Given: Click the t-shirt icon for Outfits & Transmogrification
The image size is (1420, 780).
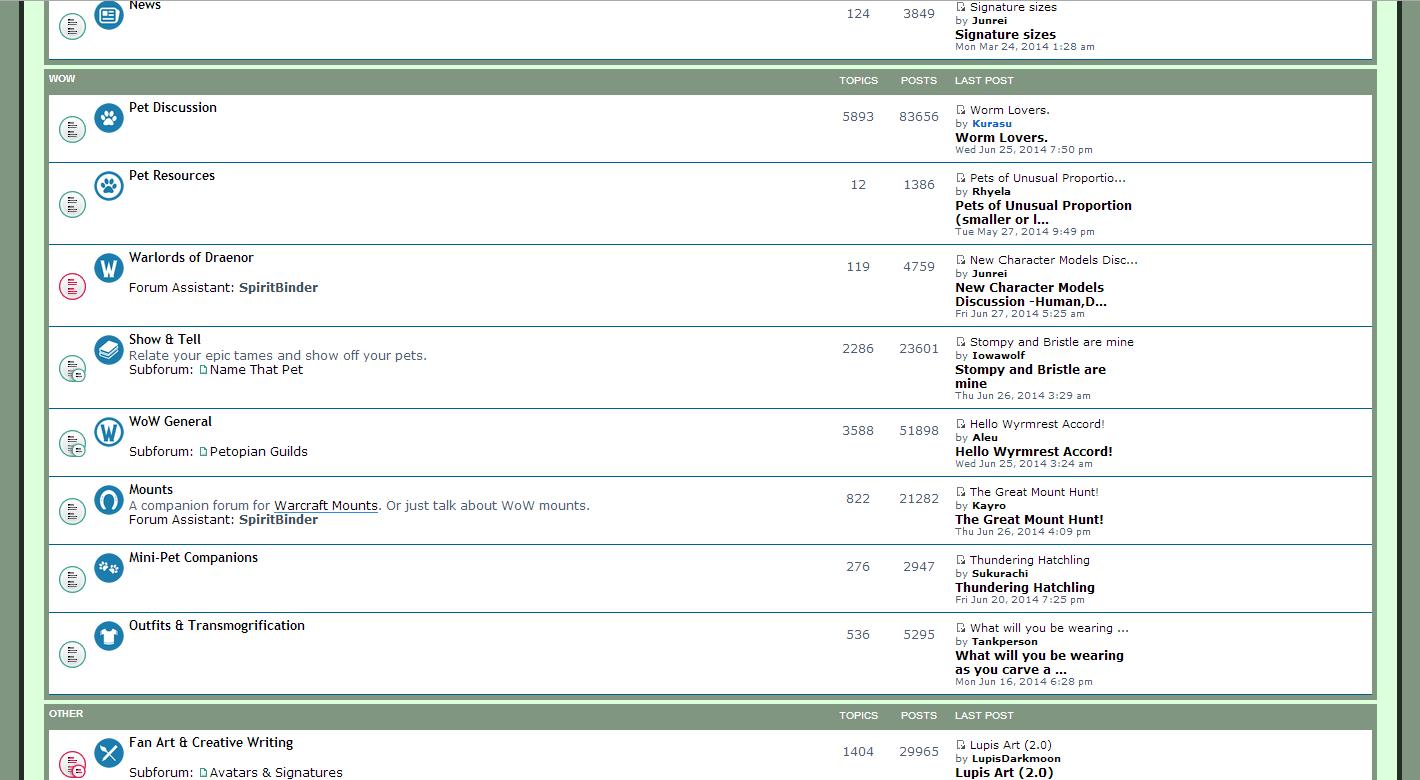Looking at the screenshot, I should [109, 636].
